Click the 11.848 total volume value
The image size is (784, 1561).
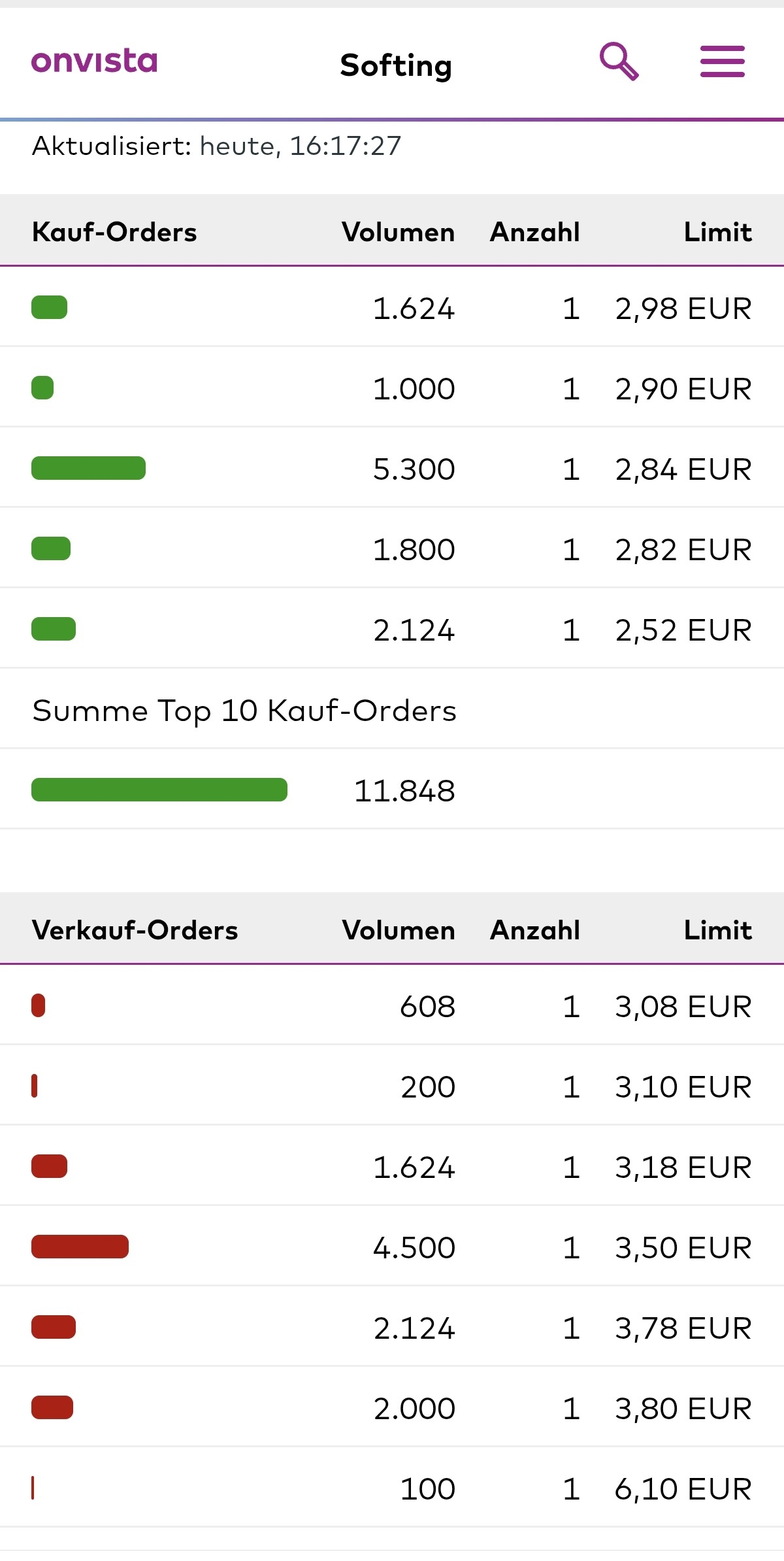coord(404,791)
